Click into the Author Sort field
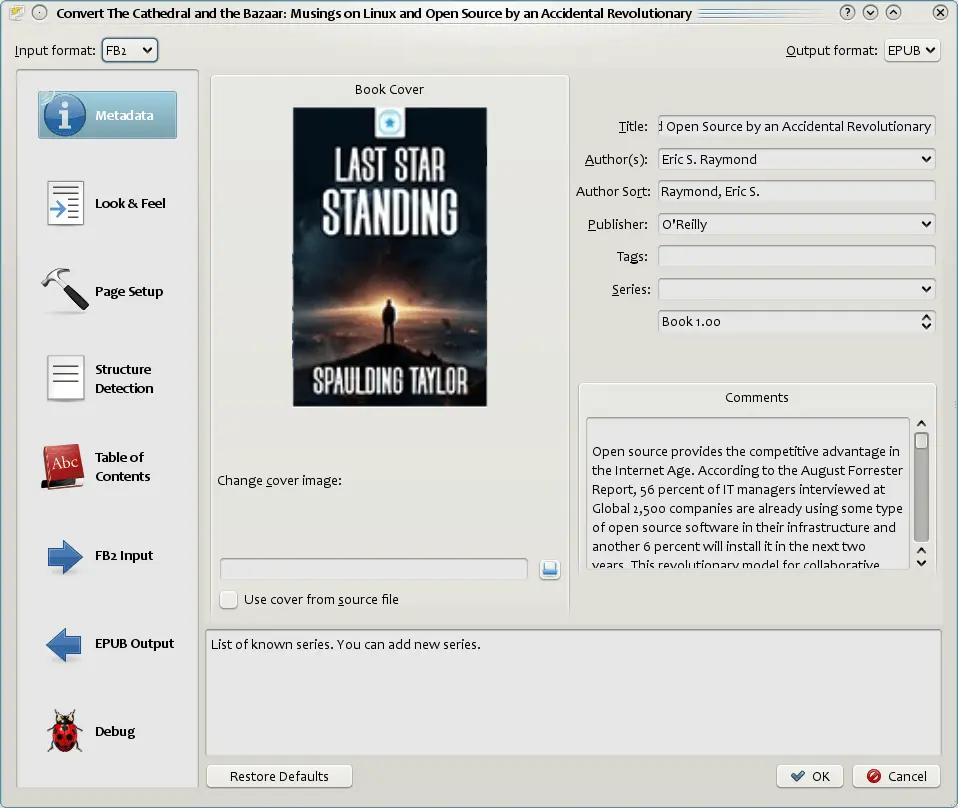Image resolution: width=958 pixels, height=808 pixels. [797, 191]
